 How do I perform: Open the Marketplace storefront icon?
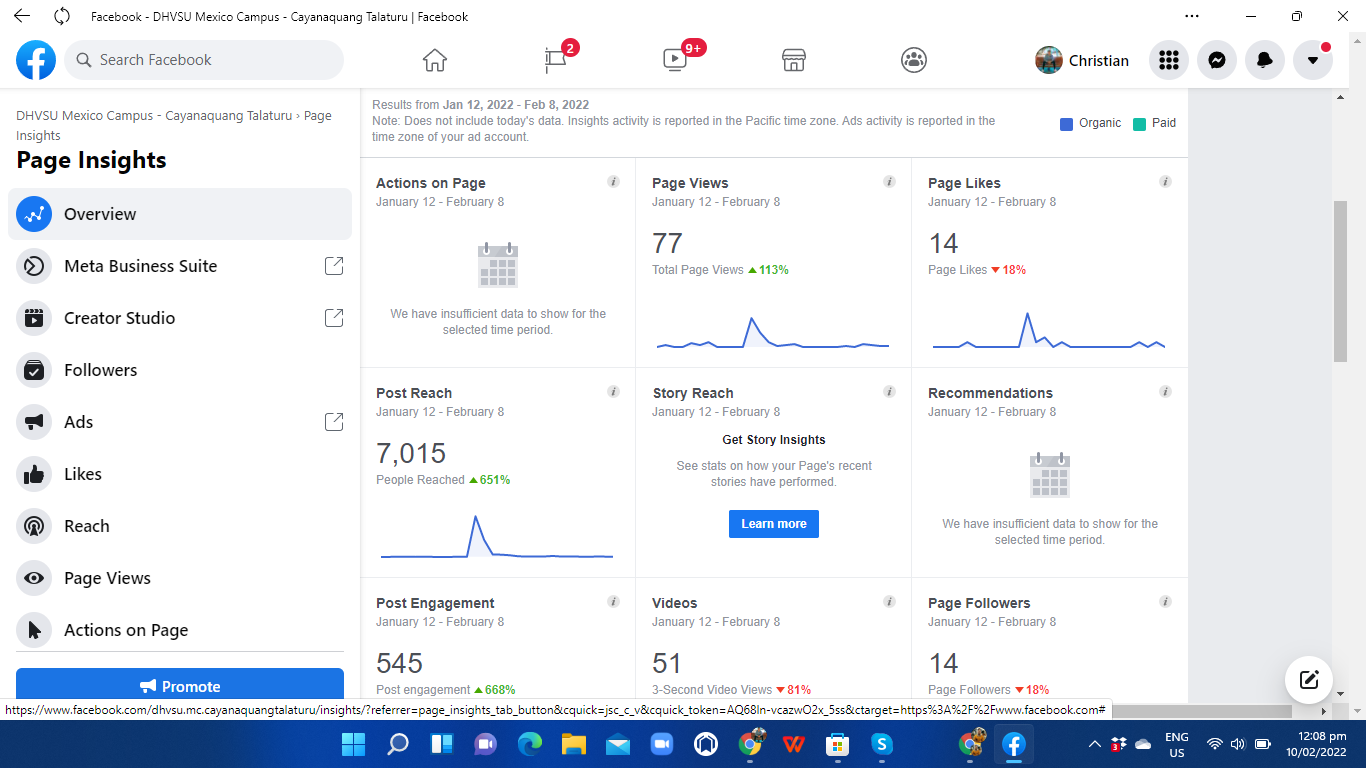794,60
